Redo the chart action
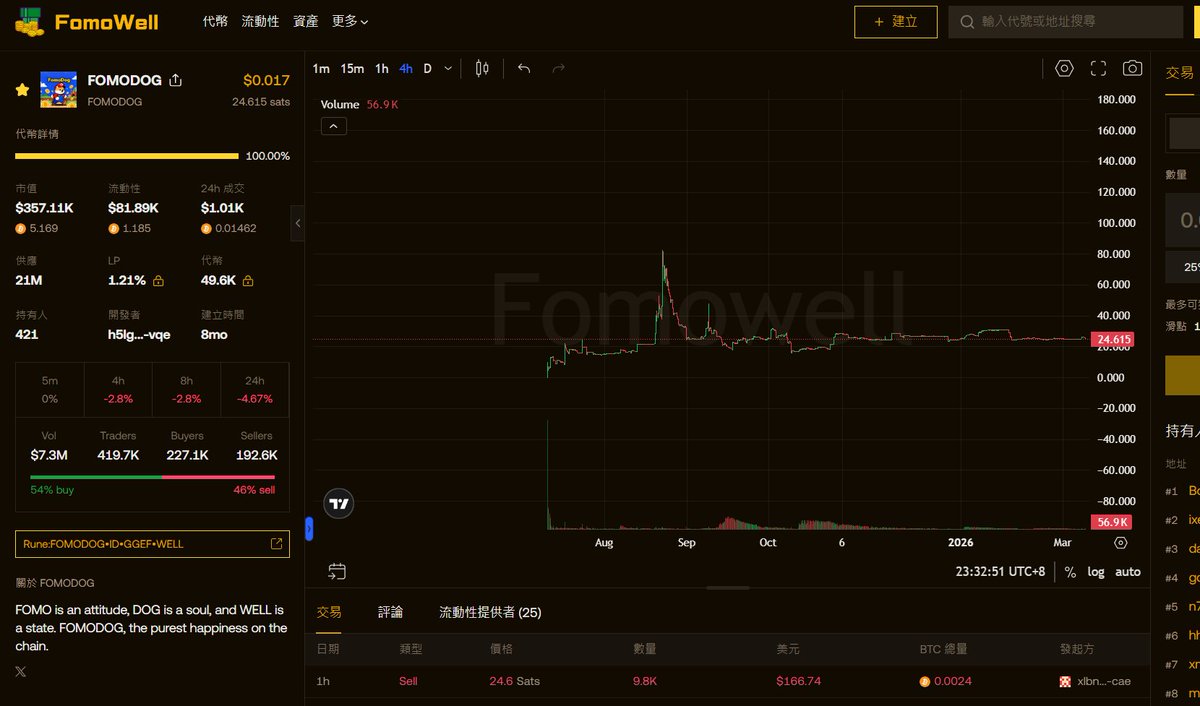Screen dimensions: 1200x706 558,68
